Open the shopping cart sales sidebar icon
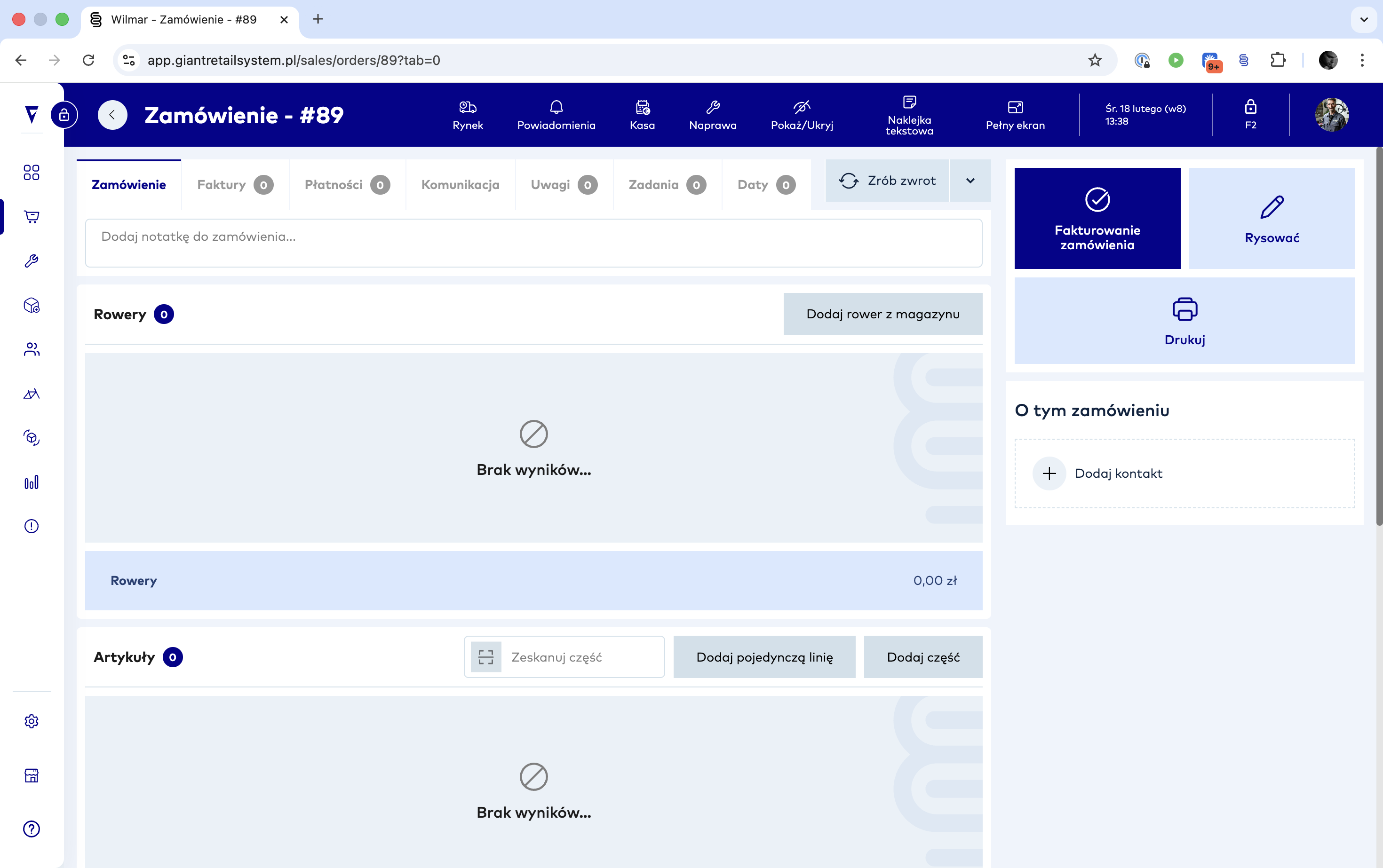This screenshot has width=1383, height=868. (32, 216)
